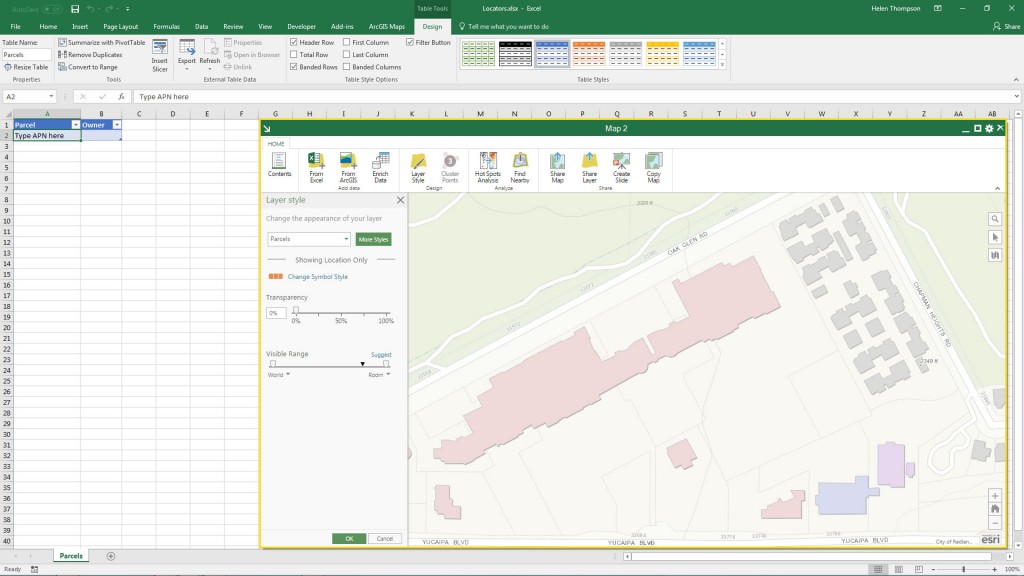The height and width of the screenshot is (576, 1024).
Task: Open the Find Nearby tool
Action: [x=520, y=167]
